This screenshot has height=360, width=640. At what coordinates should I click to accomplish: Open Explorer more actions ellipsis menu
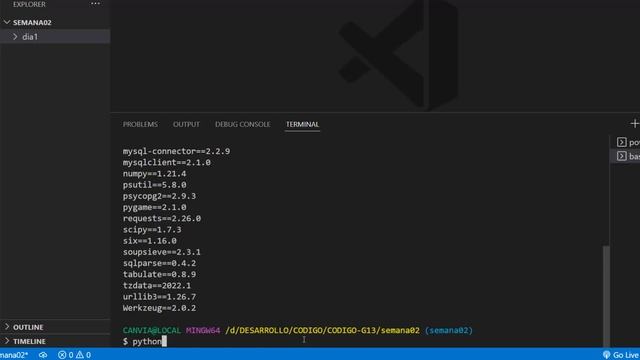[95, 4]
